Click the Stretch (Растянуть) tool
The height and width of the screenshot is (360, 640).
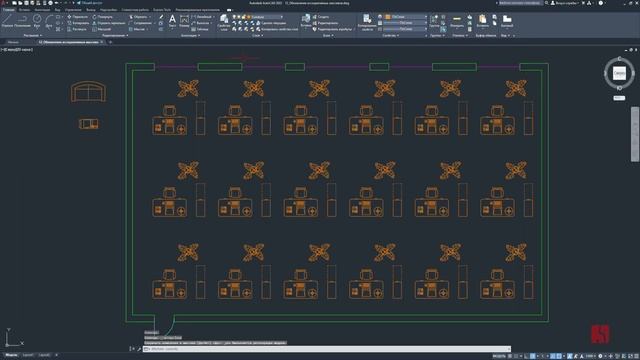(77, 29)
